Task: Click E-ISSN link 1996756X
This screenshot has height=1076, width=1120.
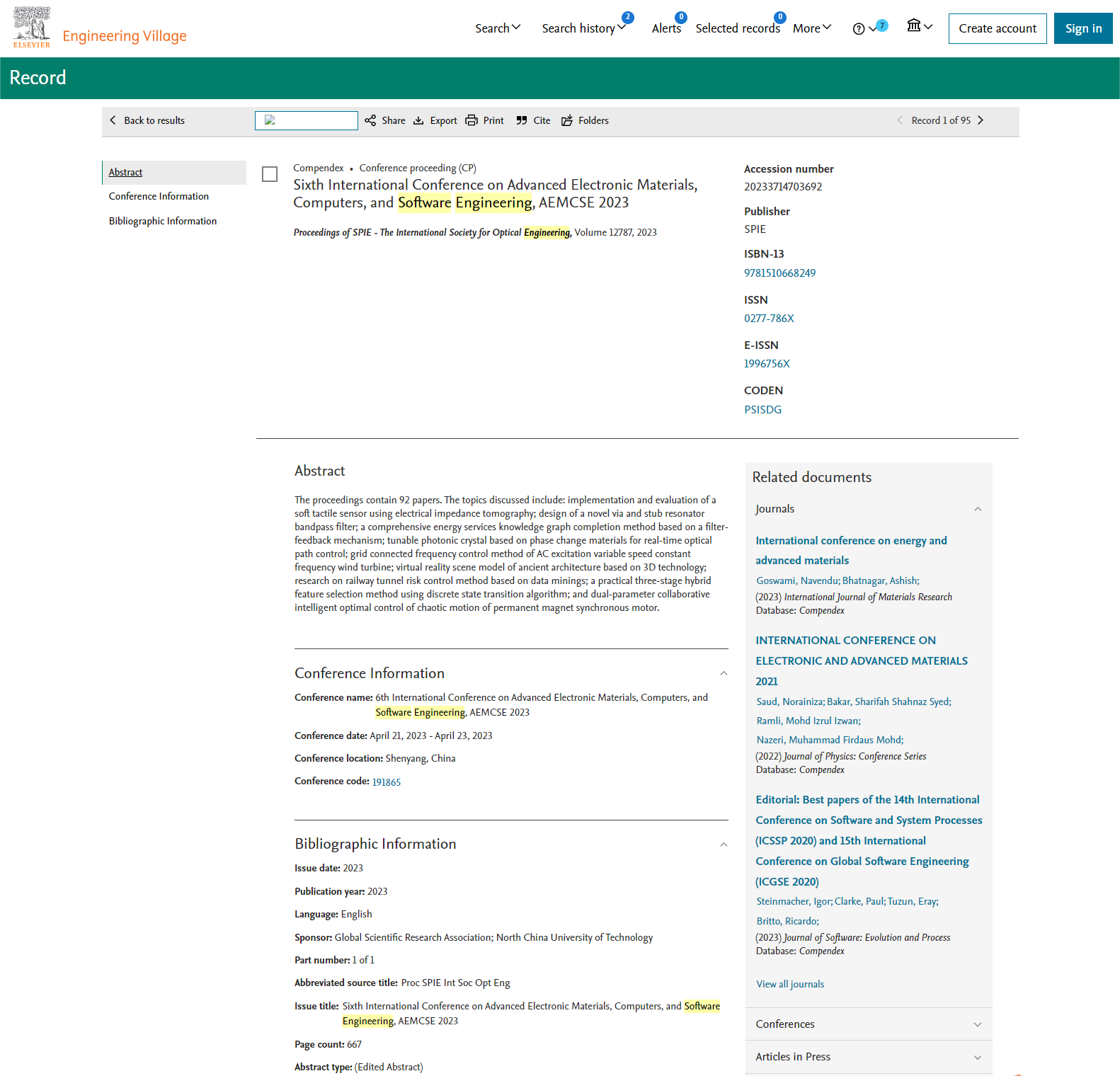Action: (767, 364)
